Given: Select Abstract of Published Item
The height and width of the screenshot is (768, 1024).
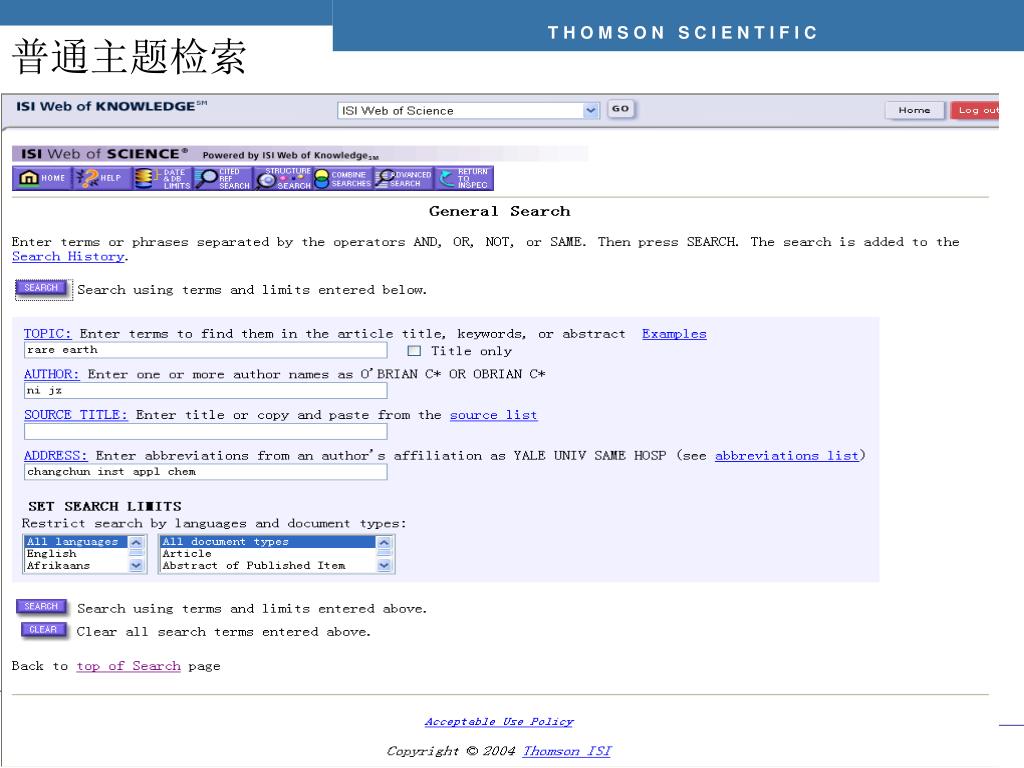Looking at the screenshot, I should click(268, 566).
